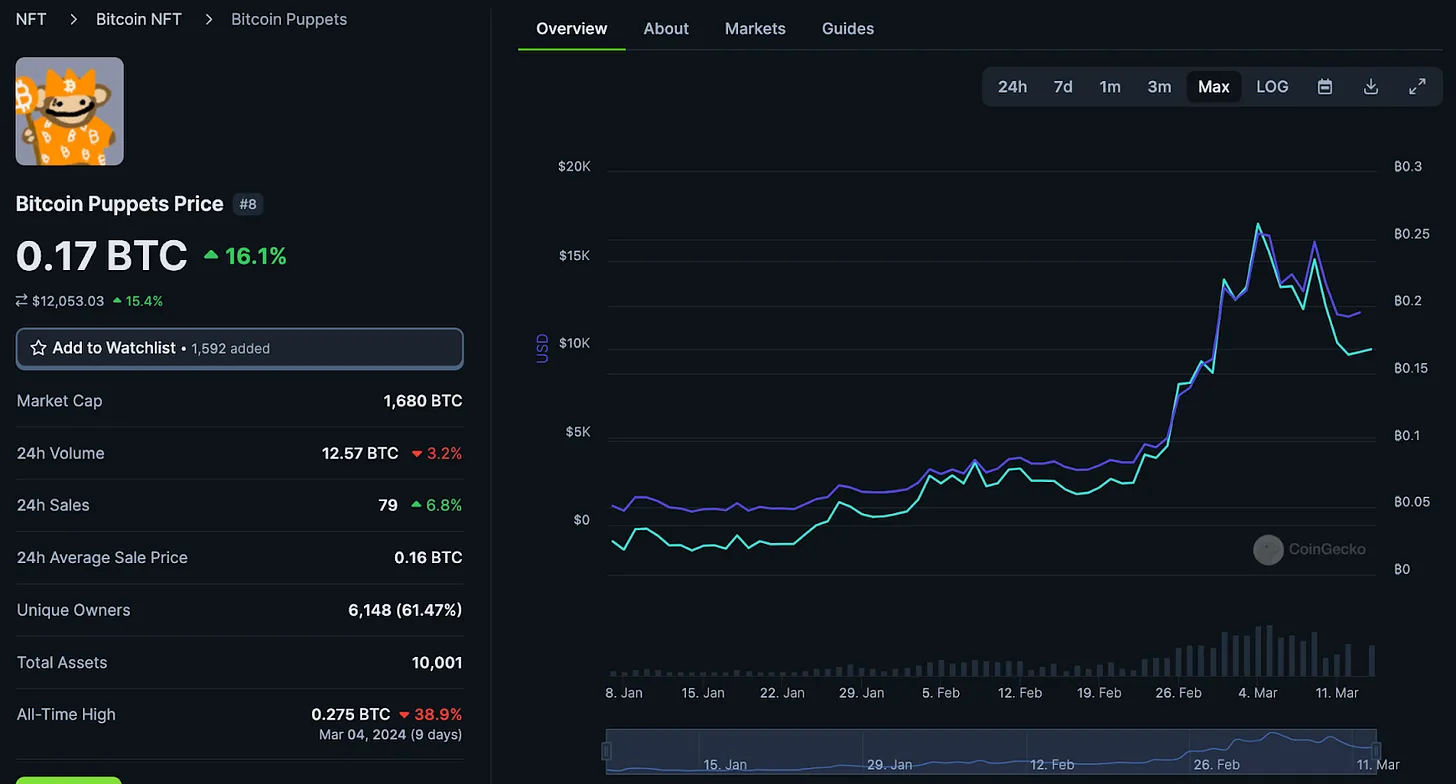Click the star icon in Add to Watchlist
Viewport: 1456px width, 784px height.
(x=38, y=348)
